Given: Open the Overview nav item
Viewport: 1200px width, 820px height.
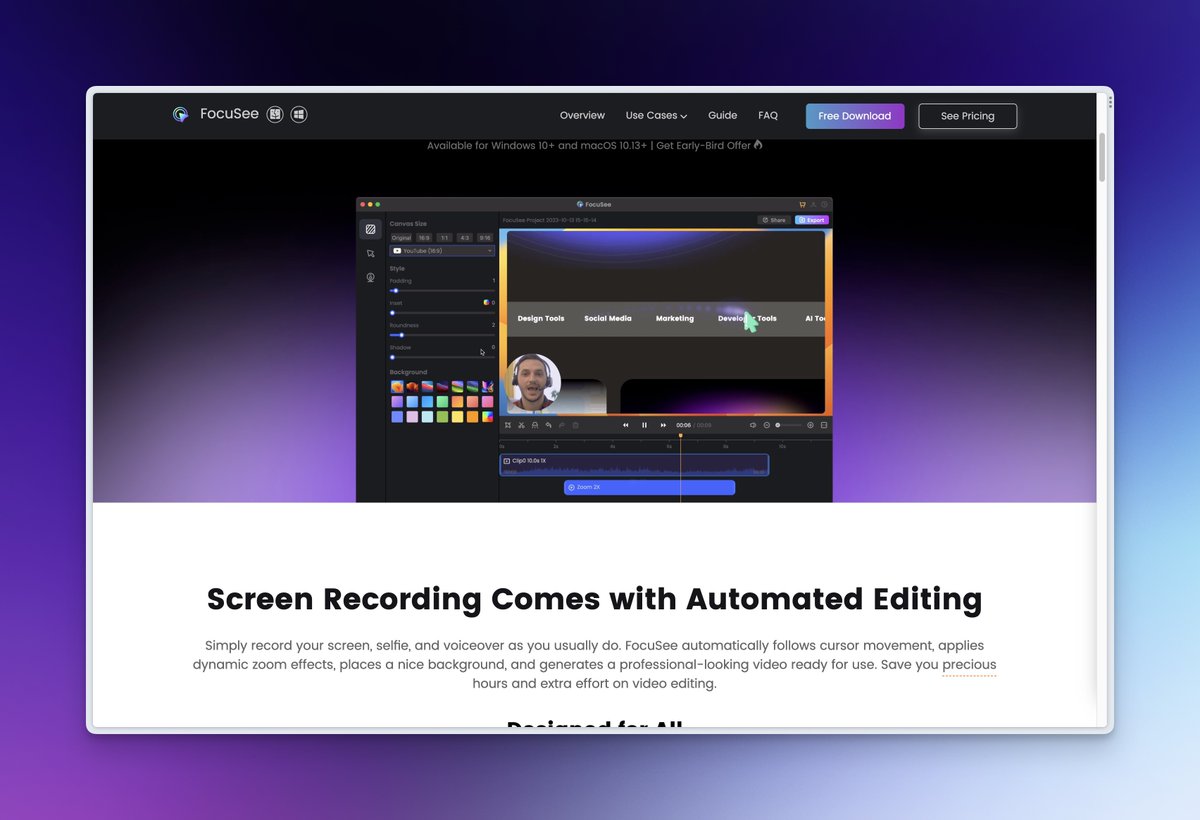Looking at the screenshot, I should click(582, 116).
